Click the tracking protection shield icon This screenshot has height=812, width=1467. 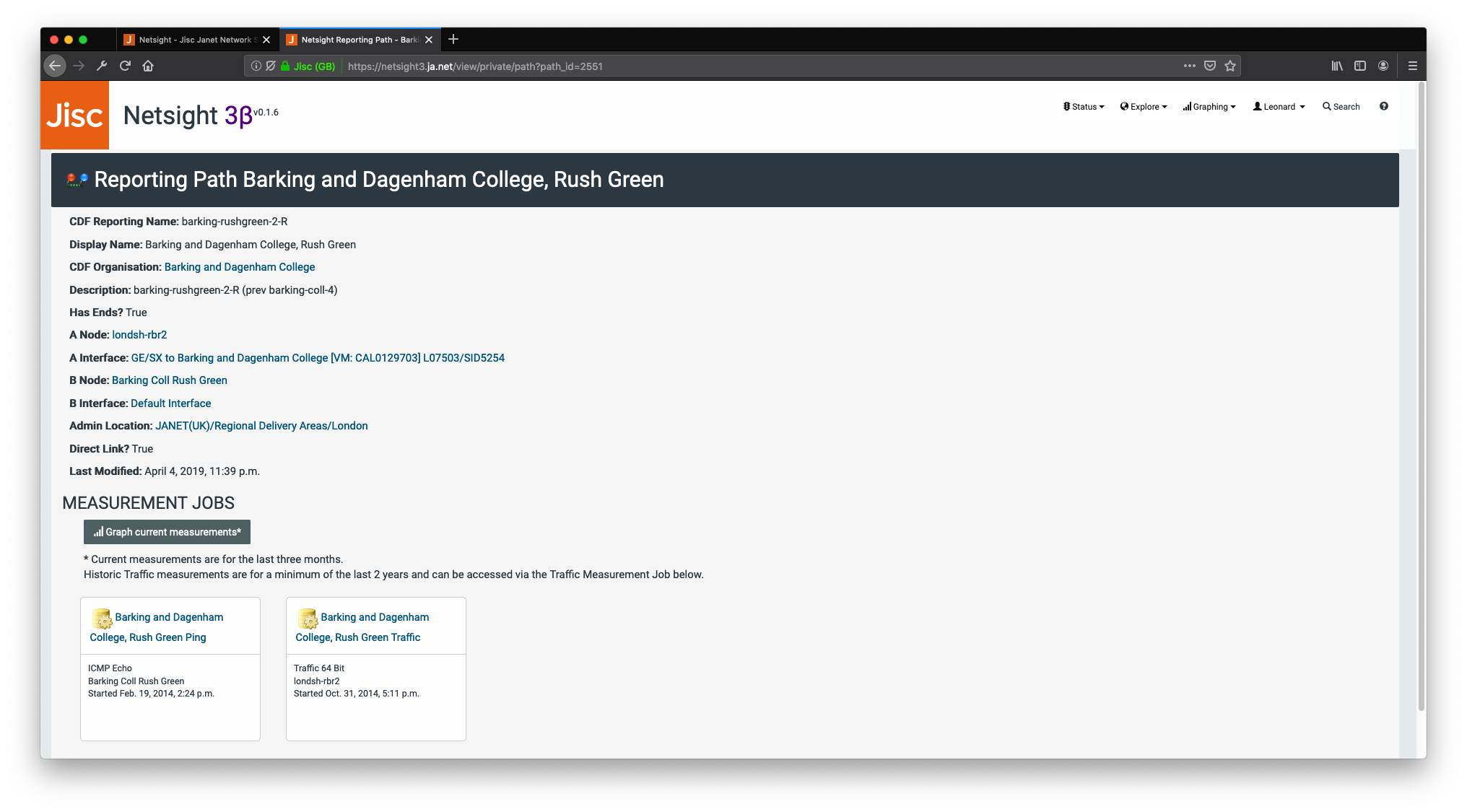point(271,66)
